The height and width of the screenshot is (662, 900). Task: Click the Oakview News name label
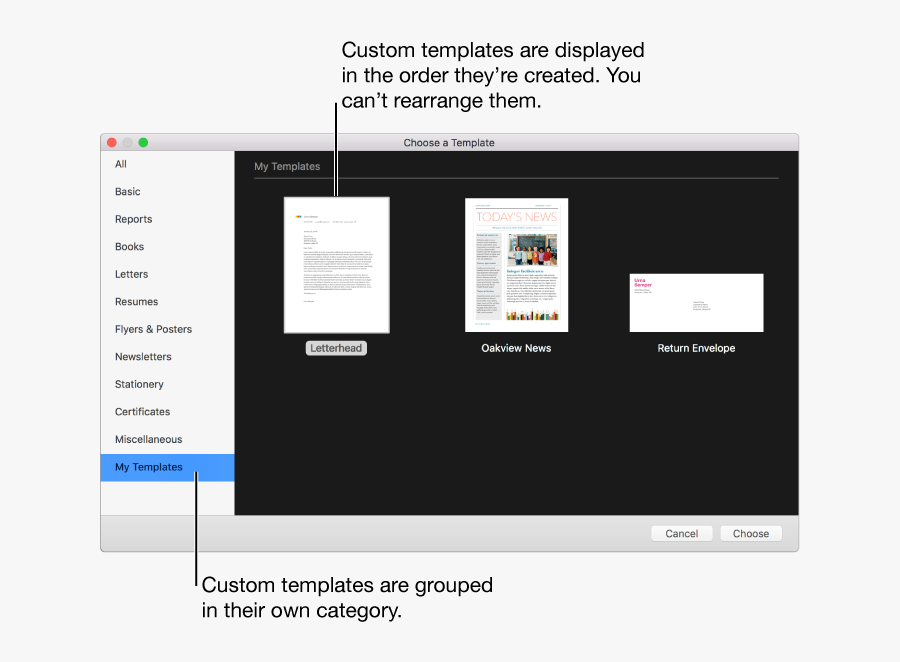[516, 348]
